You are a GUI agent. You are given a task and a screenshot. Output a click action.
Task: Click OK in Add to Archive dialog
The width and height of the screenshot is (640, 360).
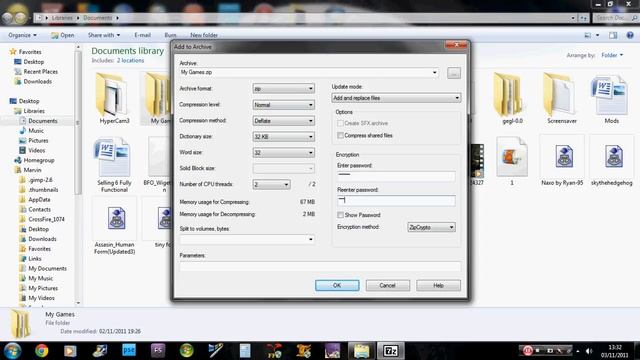click(x=337, y=285)
